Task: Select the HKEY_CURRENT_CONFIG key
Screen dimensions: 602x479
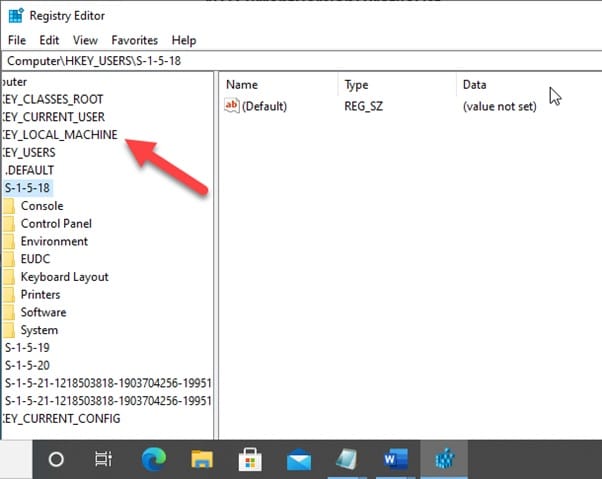Action: click(x=61, y=418)
